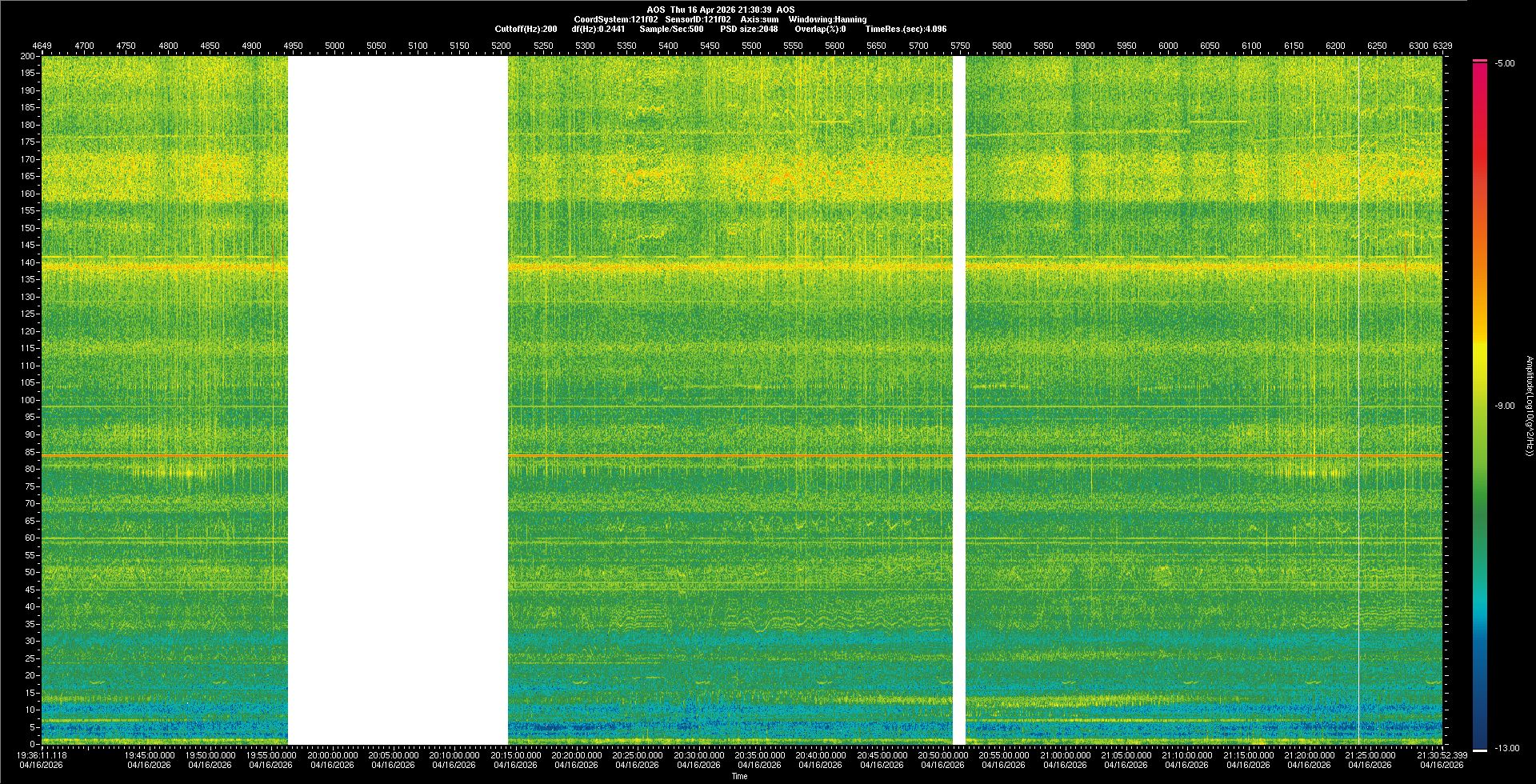Select the CoordSystem:121f02 header label
This screenshot has height=784, width=1536.
click(615, 19)
